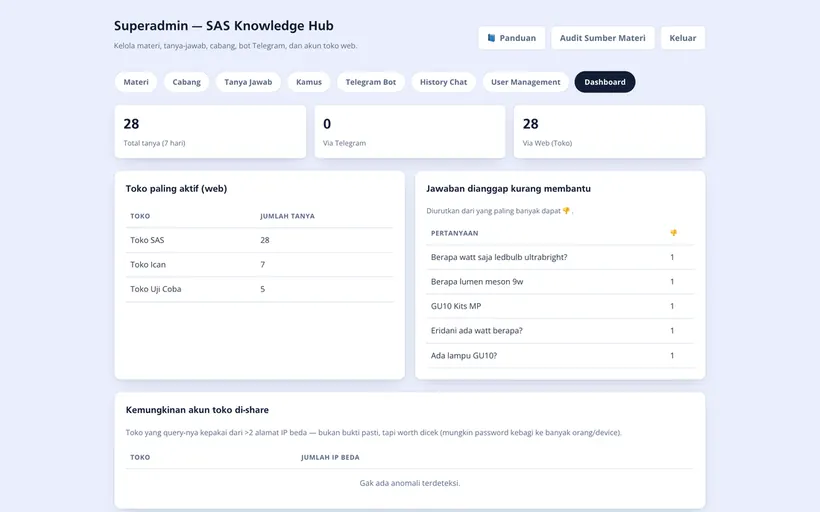
Task: Open question 'Ada lampu GU10?'
Action: pyautogui.click(x=464, y=356)
